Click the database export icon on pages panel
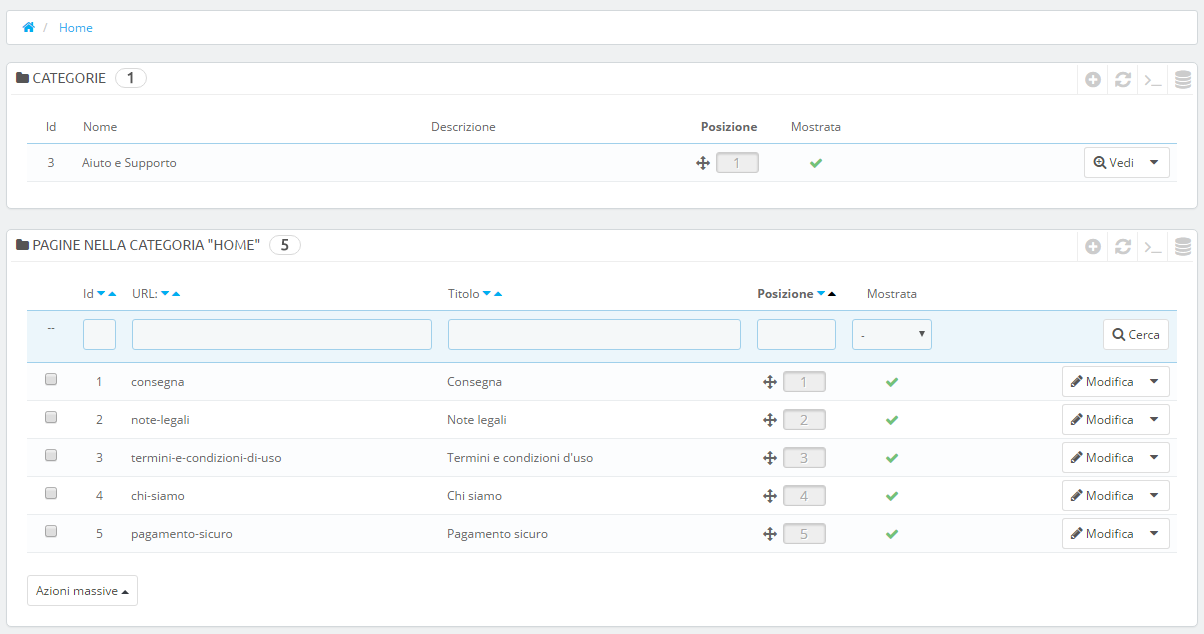This screenshot has width=1204, height=634. click(1183, 246)
